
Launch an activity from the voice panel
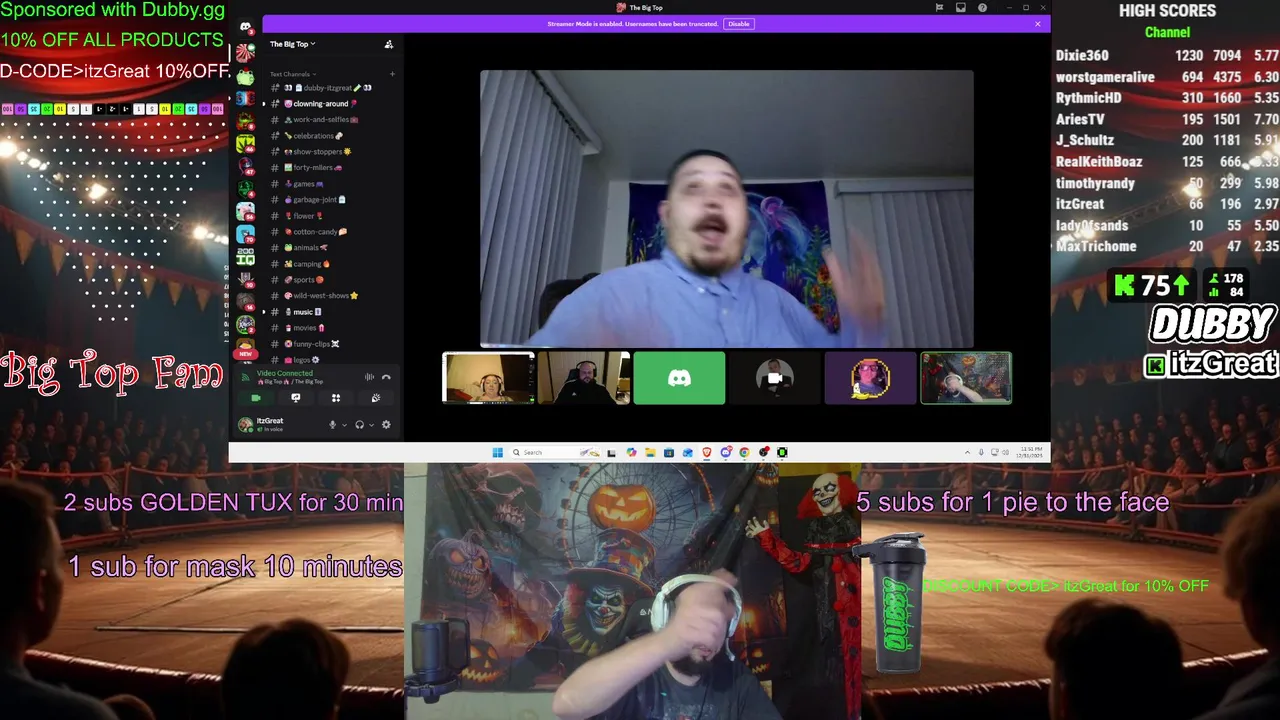pos(336,398)
